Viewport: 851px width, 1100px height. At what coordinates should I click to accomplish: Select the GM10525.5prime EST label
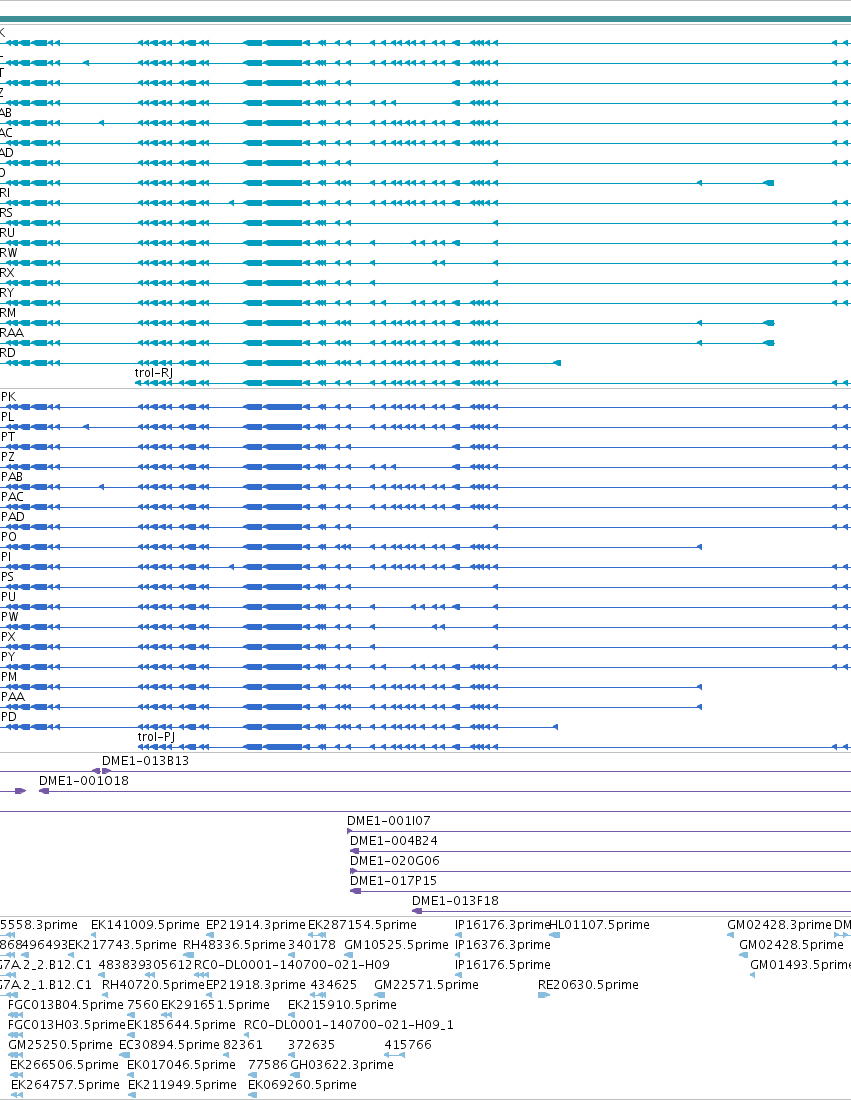pyautogui.click(x=396, y=945)
